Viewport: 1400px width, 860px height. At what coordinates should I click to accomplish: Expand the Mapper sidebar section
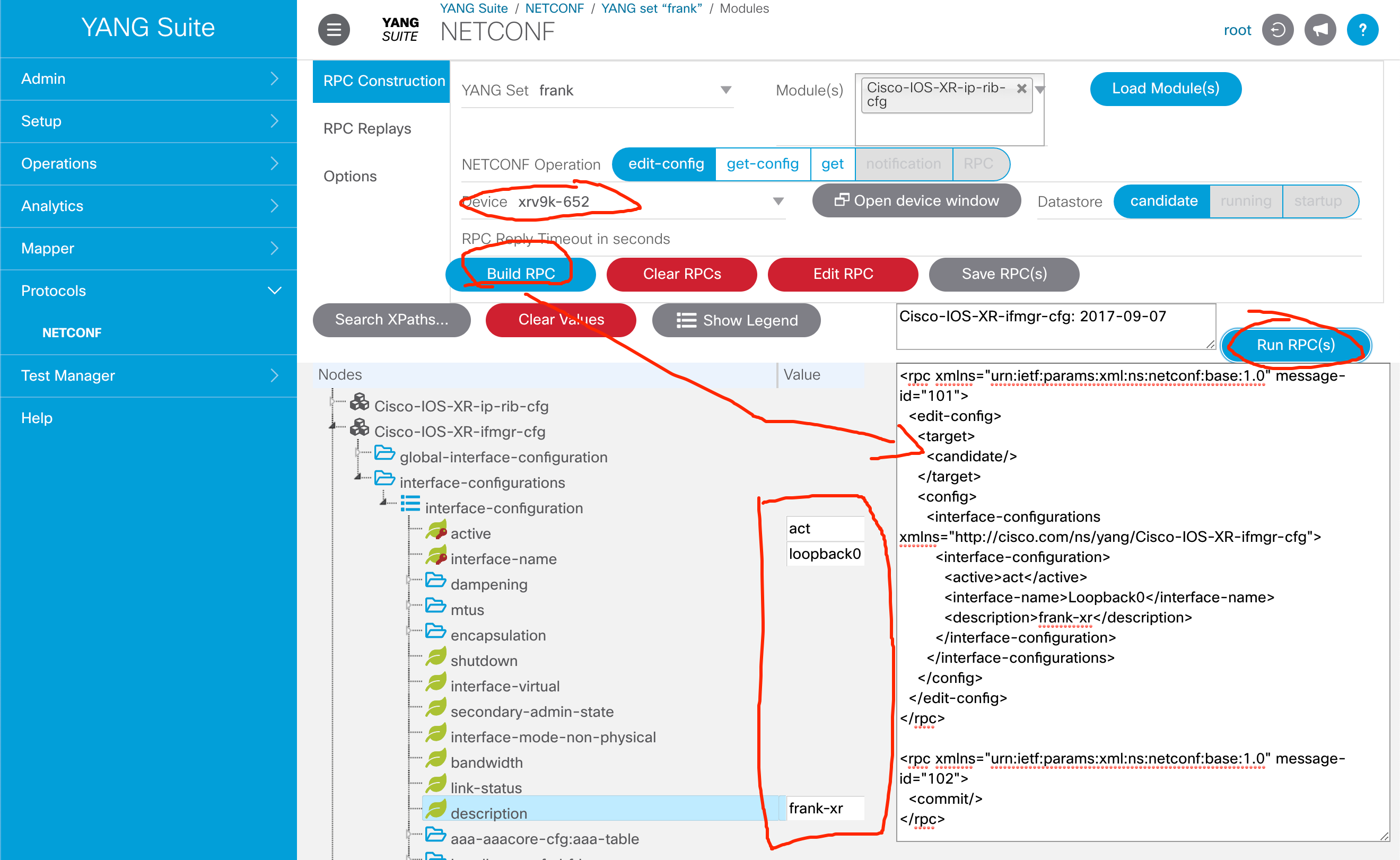[148, 249]
